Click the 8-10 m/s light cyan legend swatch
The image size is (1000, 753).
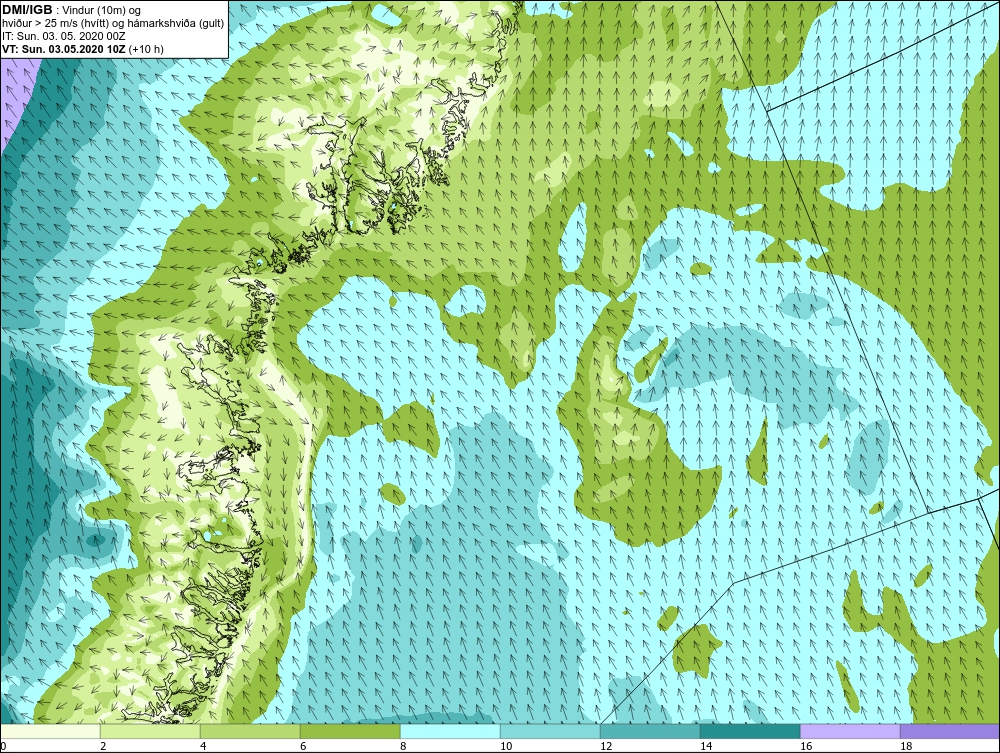click(450, 731)
